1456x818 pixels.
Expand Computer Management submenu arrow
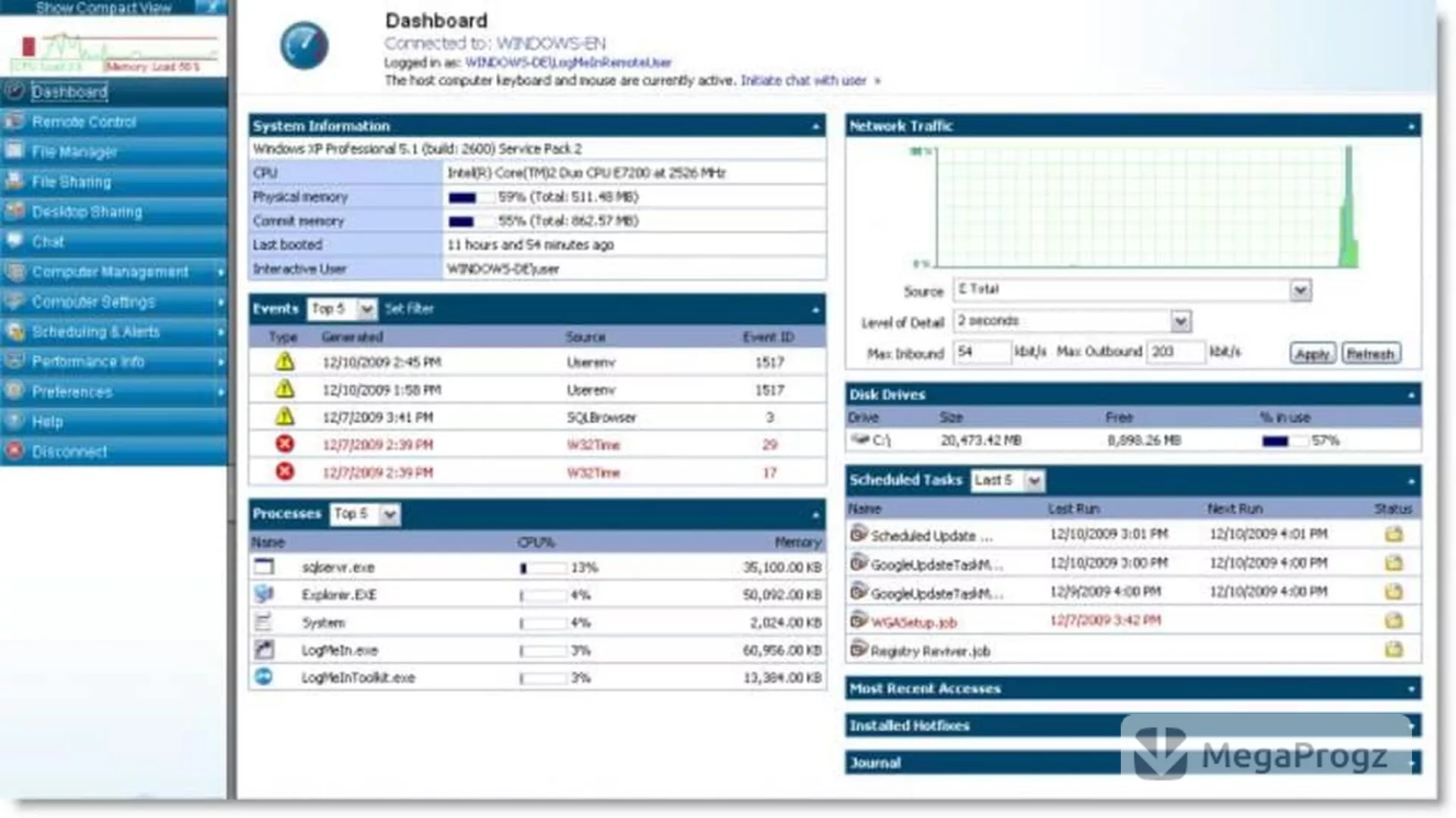pos(221,271)
